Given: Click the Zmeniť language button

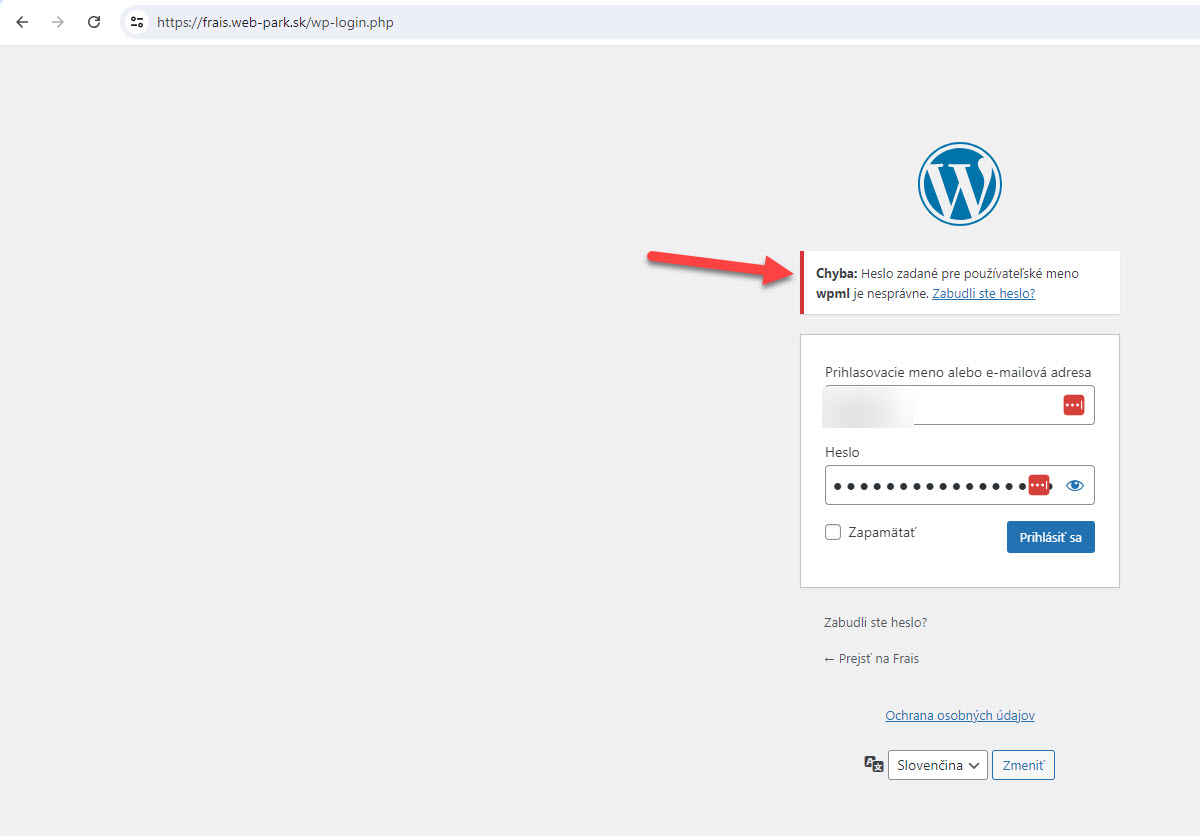Looking at the screenshot, I should [1023, 765].
